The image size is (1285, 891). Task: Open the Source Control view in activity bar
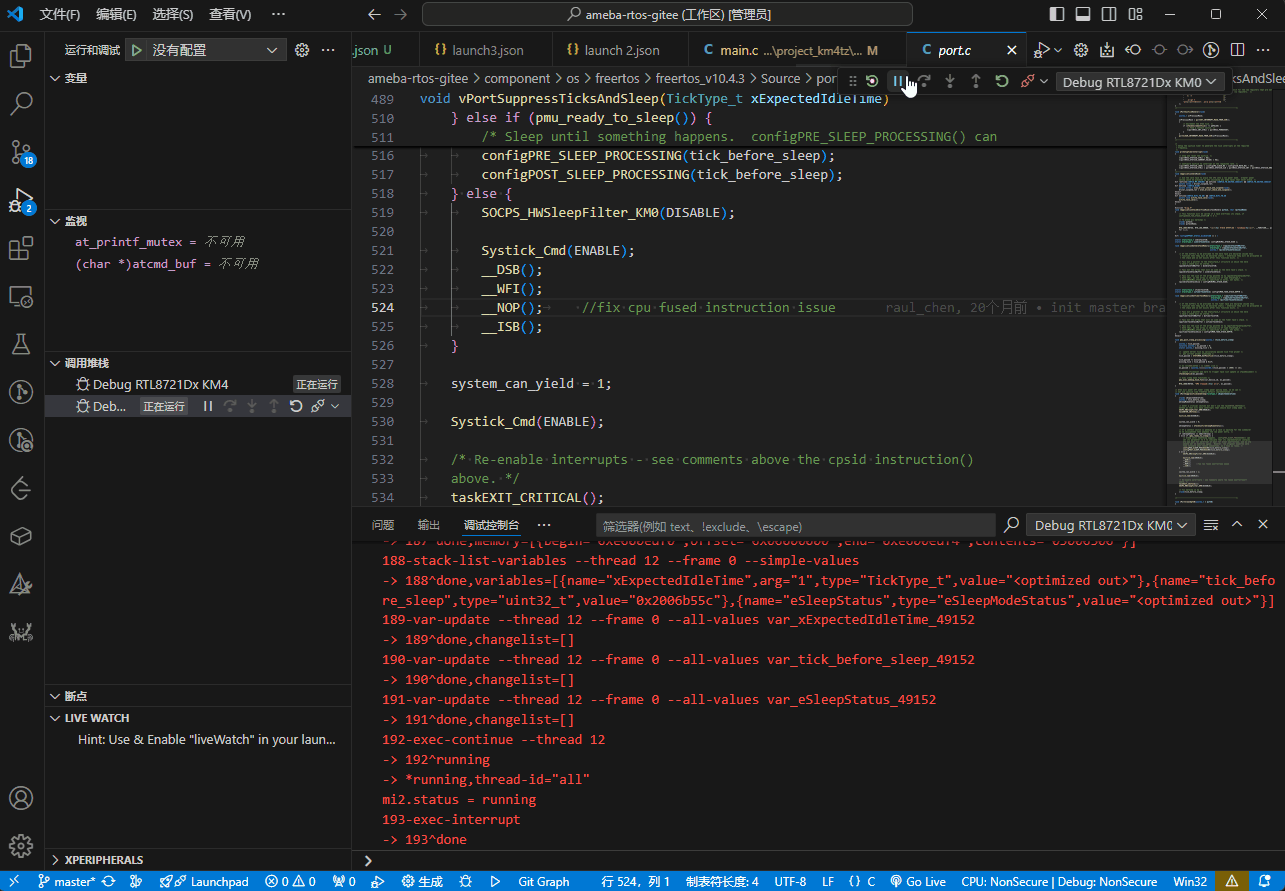[21, 152]
